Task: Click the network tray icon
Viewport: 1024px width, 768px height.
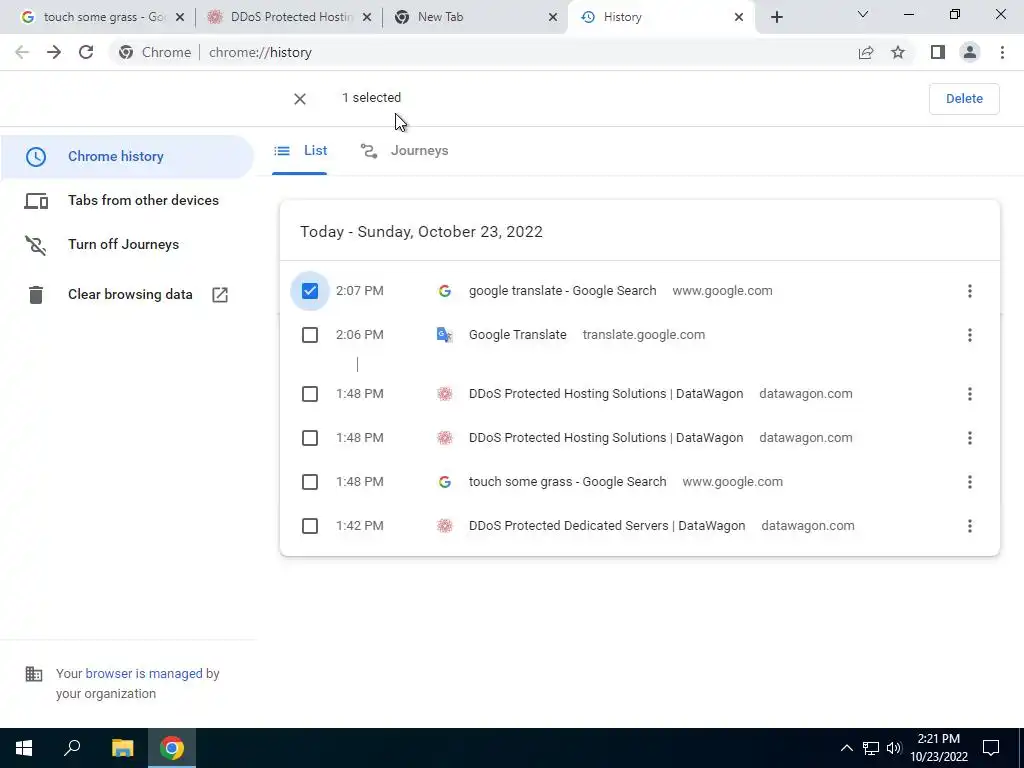Action: (871, 748)
